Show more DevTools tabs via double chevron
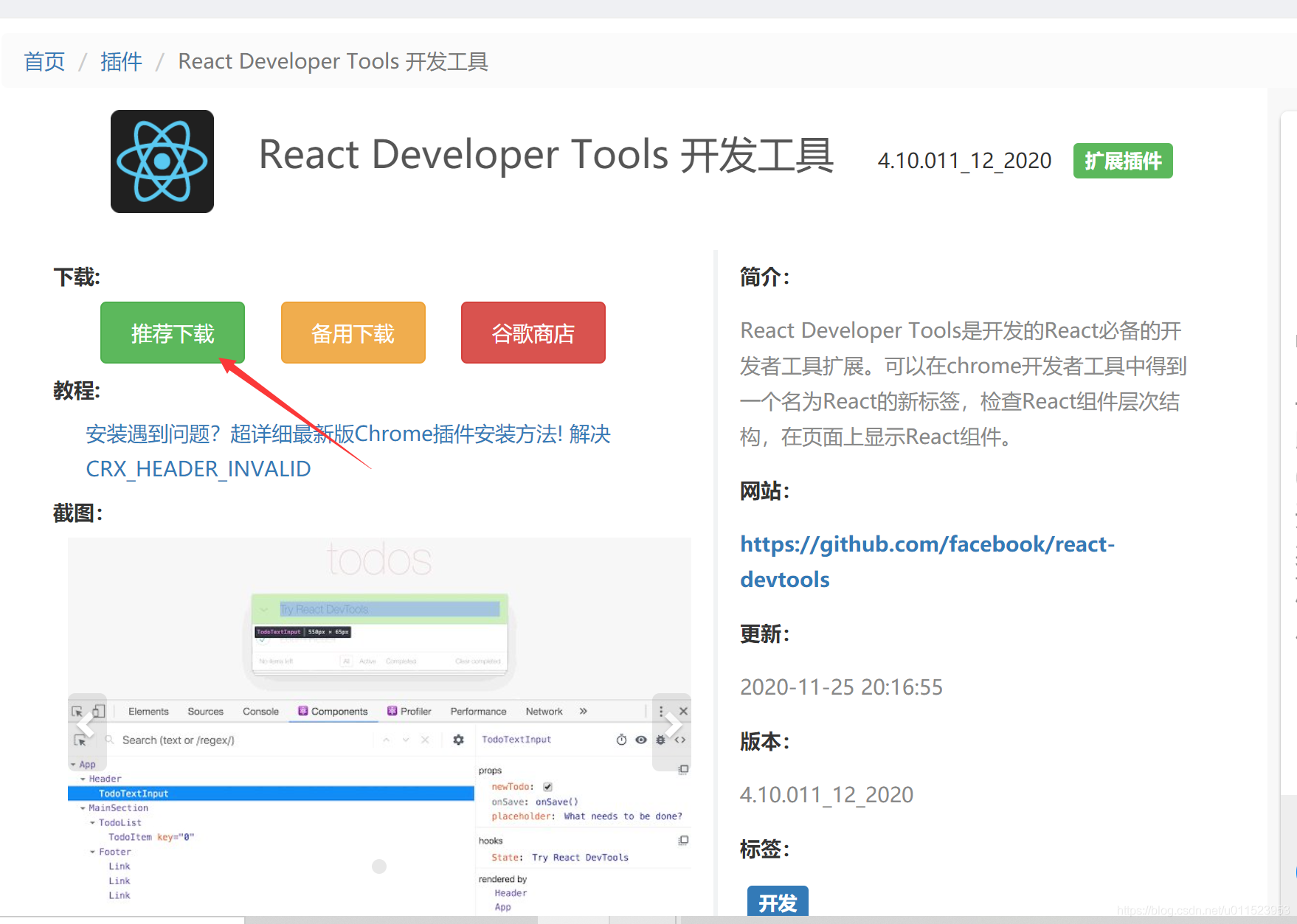This screenshot has height=924, width=1297. click(x=583, y=711)
